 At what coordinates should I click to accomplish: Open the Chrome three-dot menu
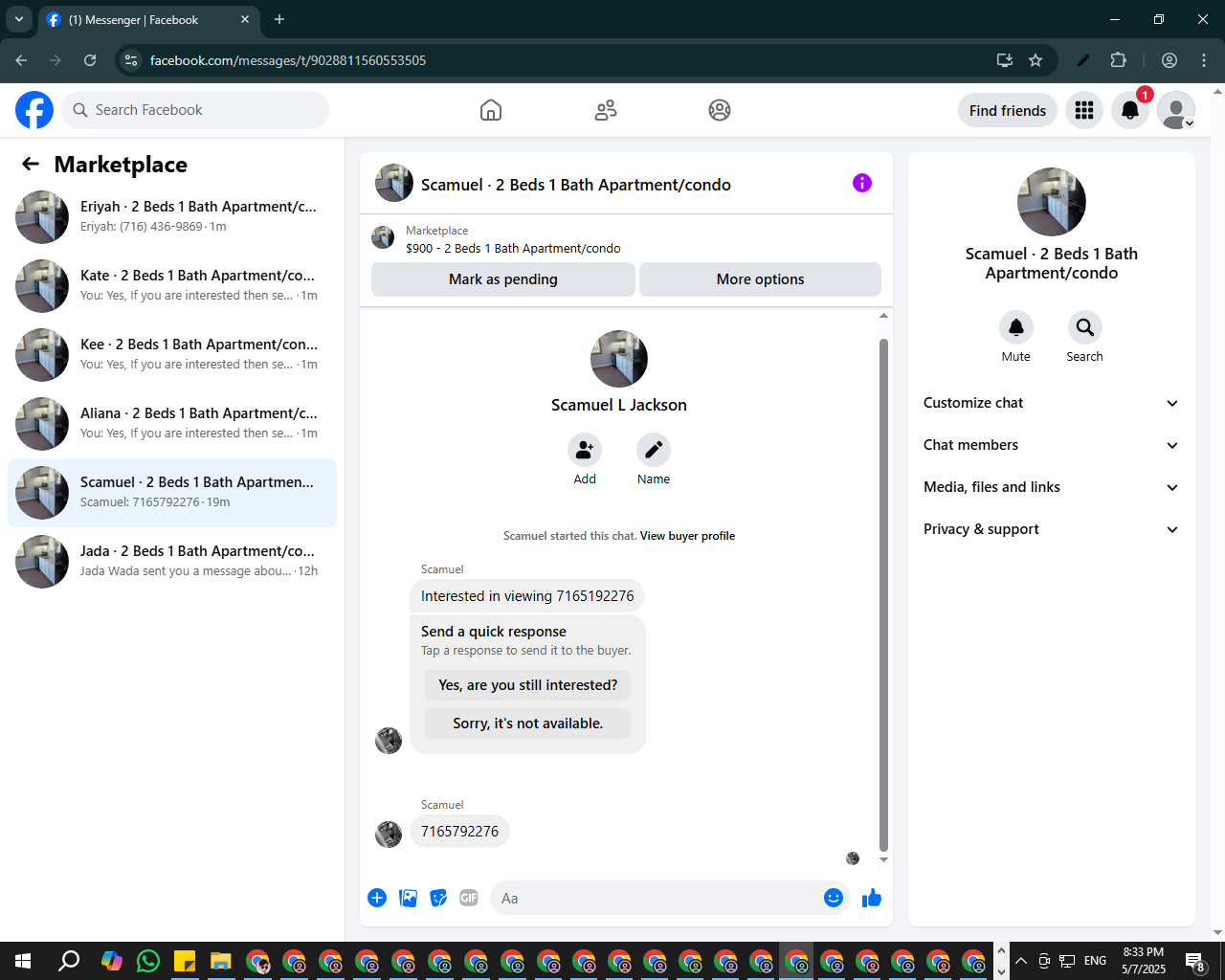pos(1204,60)
